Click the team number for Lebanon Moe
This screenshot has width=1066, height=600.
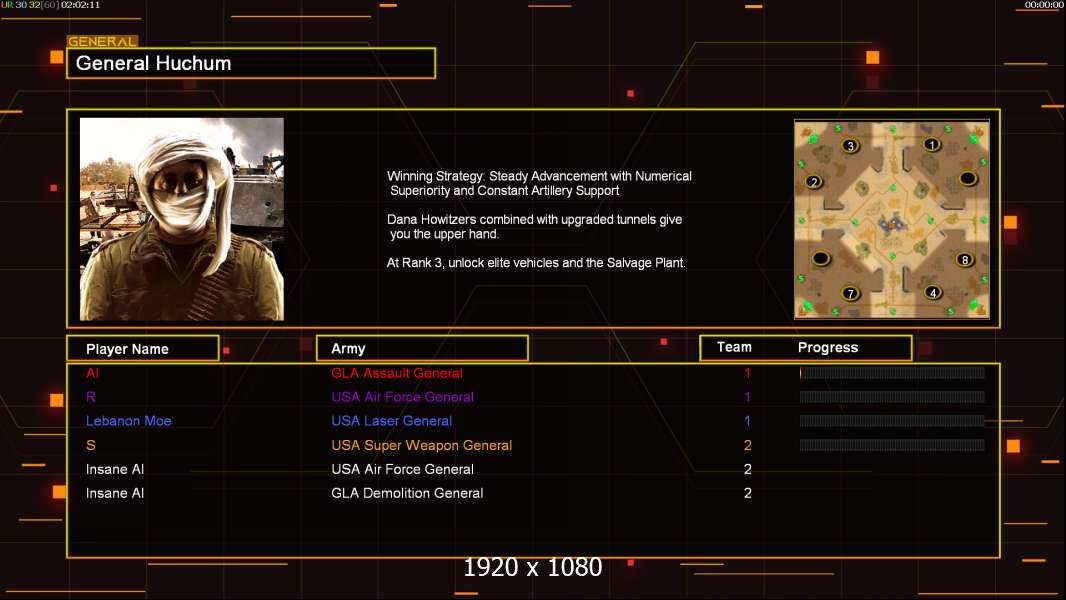[747, 421]
